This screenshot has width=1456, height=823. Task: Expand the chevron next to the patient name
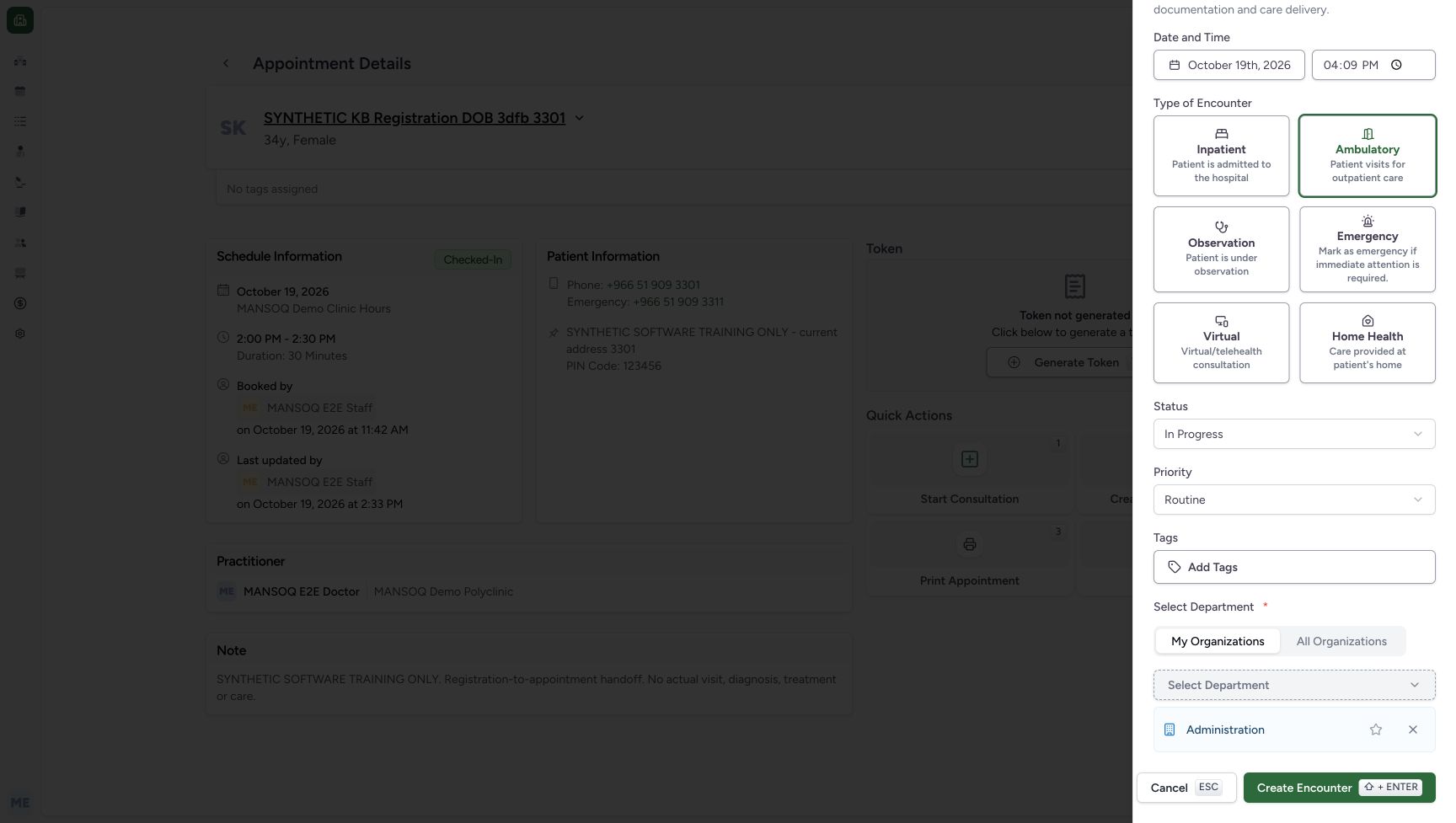pyautogui.click(x=579, y=118)
